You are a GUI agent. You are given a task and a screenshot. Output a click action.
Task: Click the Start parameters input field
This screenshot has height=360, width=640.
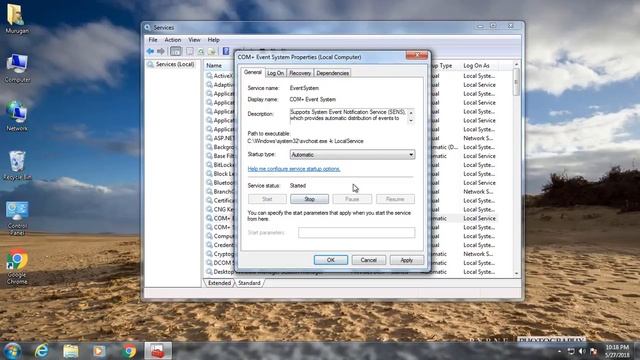[357, 233]
